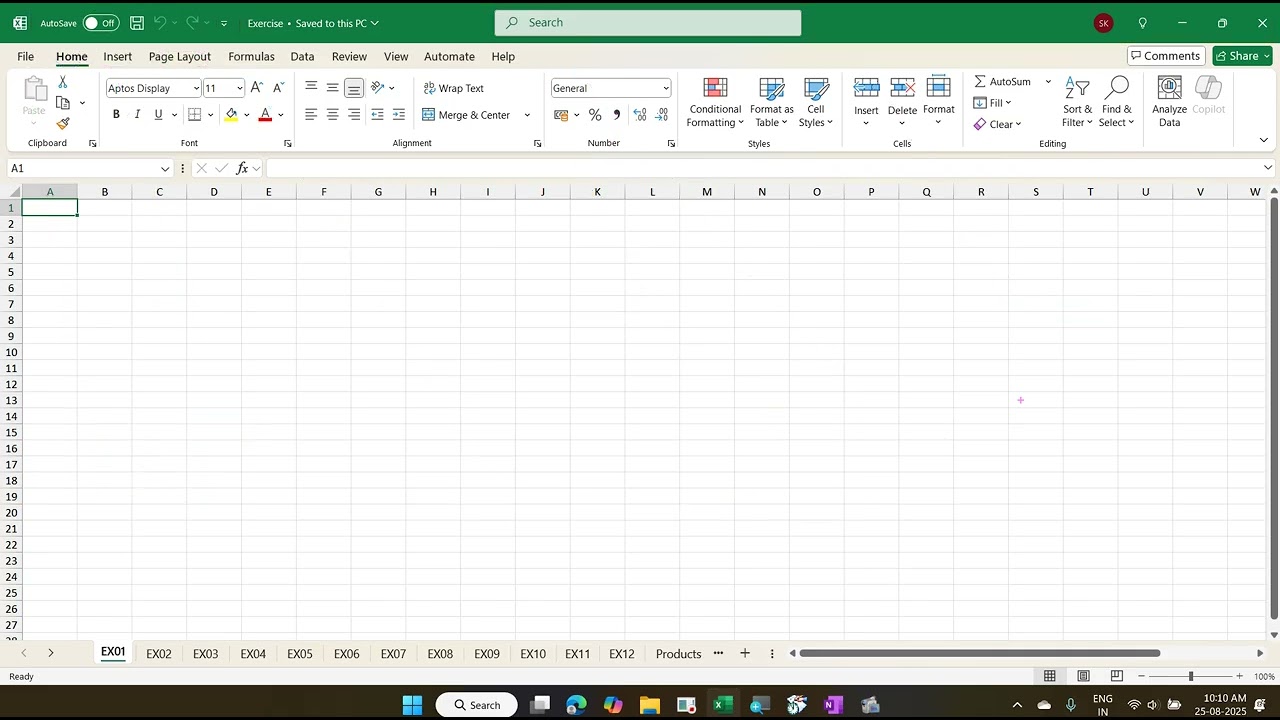The image size is (1280, 720).
Task: Click the horizontal scrollbar thumb
Action: (980, 653)
